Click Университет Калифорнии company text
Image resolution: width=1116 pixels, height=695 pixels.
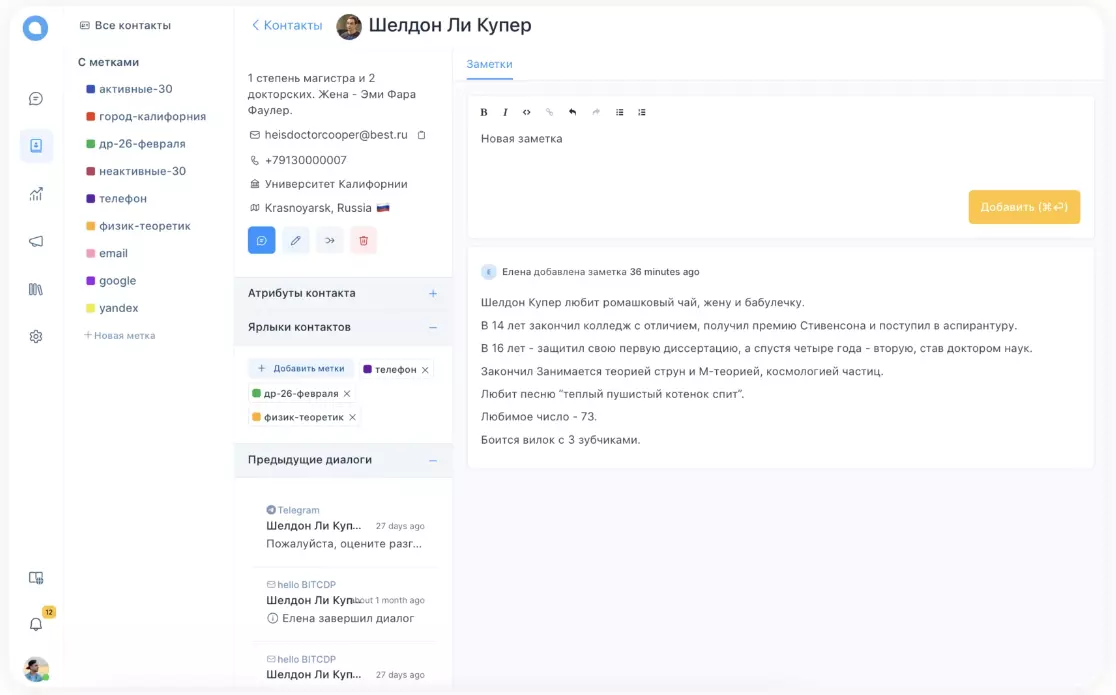coord(336,184)
